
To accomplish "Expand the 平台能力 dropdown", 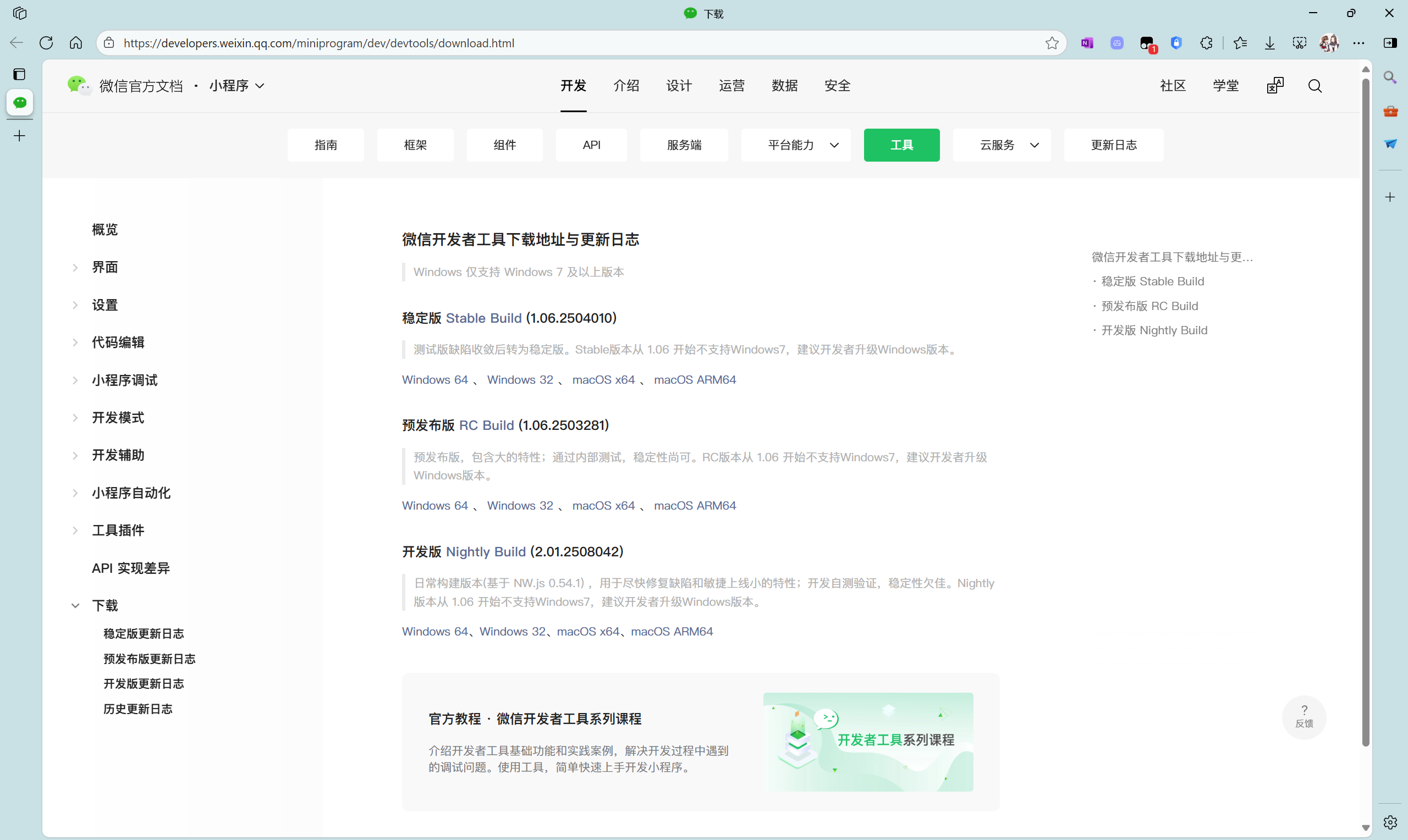I will coord(796,145).
